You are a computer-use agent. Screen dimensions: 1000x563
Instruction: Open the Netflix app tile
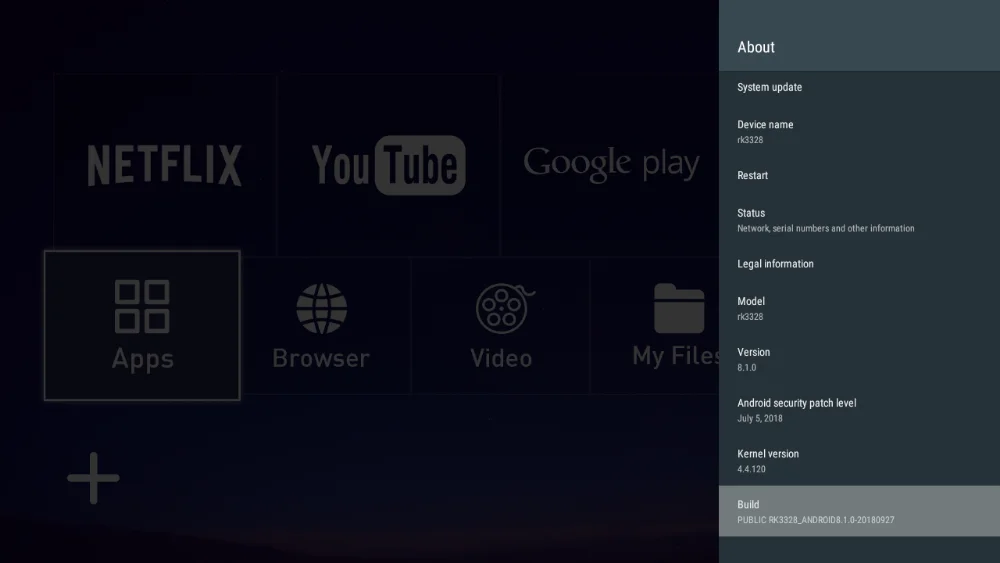pyautogui.click(x=165, y=165)
